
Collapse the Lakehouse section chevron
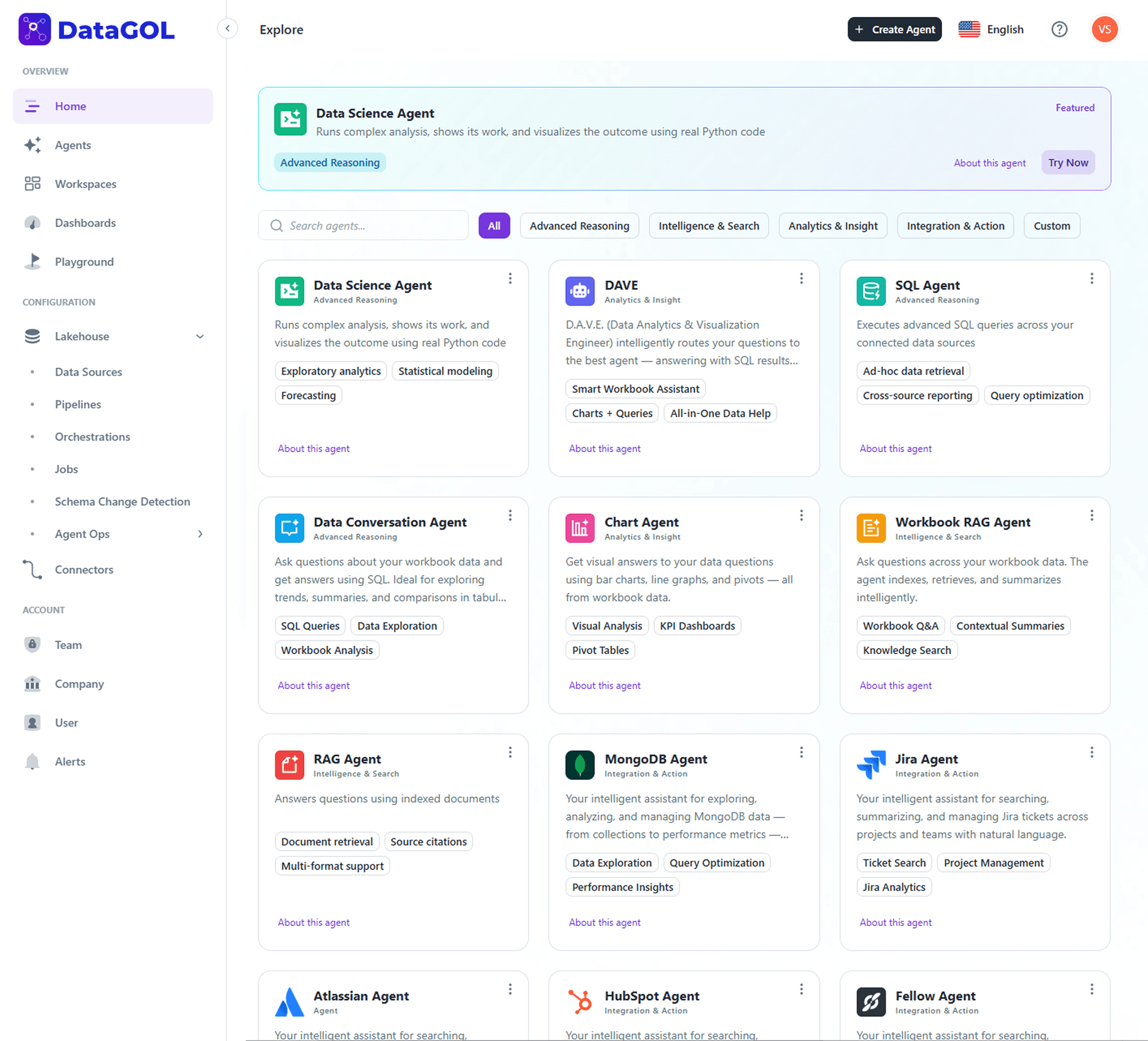[200, 337]
